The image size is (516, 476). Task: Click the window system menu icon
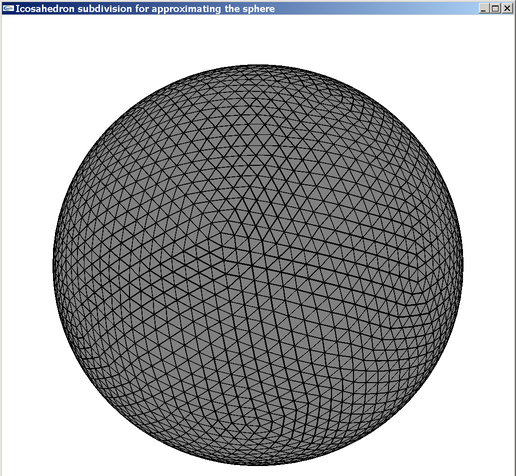pos(8,8)
